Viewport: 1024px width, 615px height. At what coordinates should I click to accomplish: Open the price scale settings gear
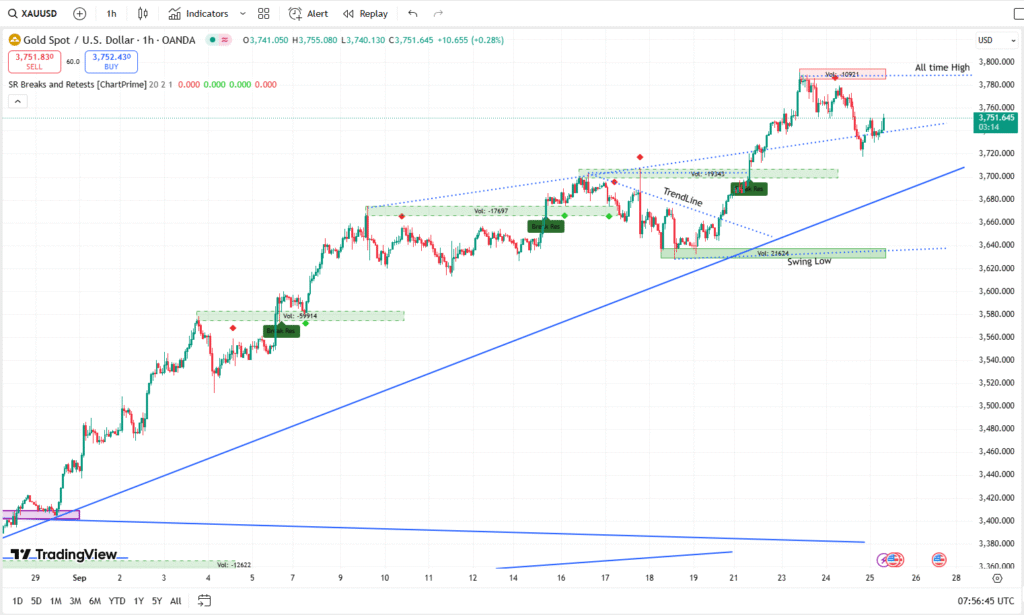coord(997,578)
